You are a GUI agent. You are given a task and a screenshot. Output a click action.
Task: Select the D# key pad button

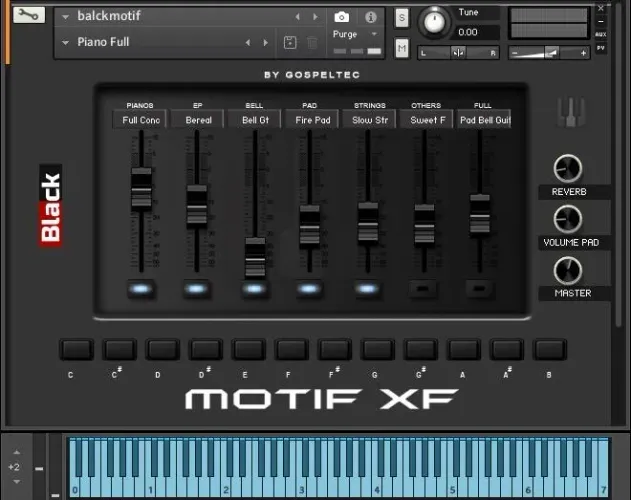(x=206, y=349)
